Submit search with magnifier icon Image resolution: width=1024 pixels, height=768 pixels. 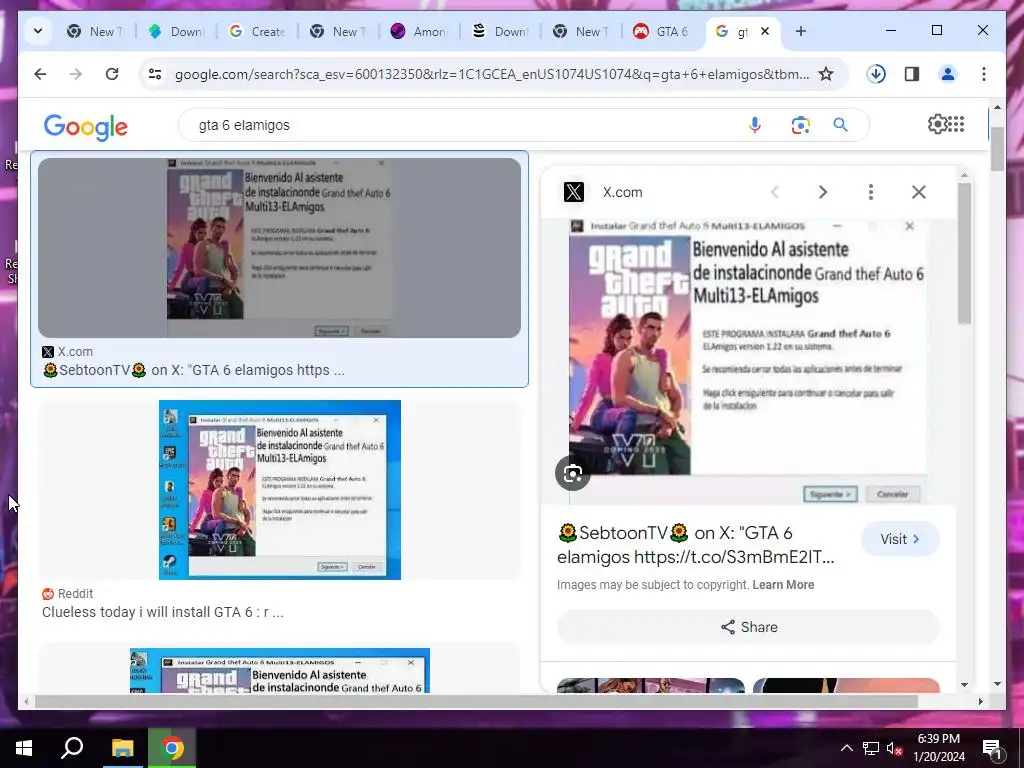pyautogui.click(x=840, y=125)
